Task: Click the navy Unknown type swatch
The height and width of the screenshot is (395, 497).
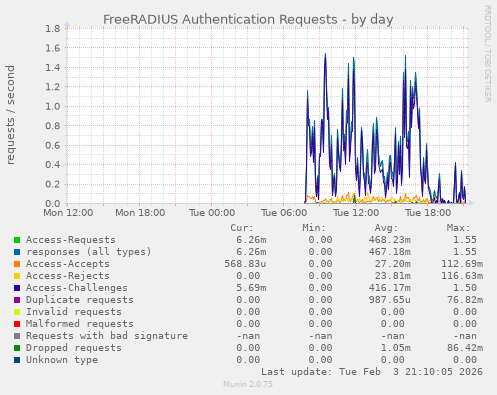Action: tap(17, 360)
